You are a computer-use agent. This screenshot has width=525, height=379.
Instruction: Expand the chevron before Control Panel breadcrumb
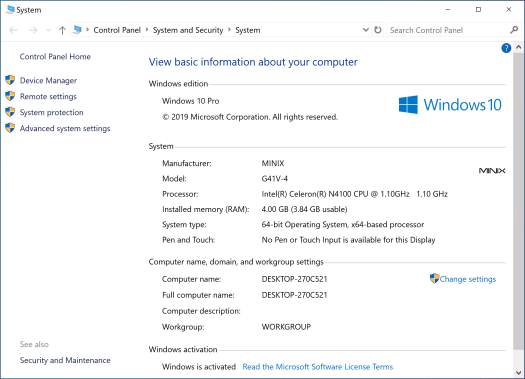[x=87, y=30]
